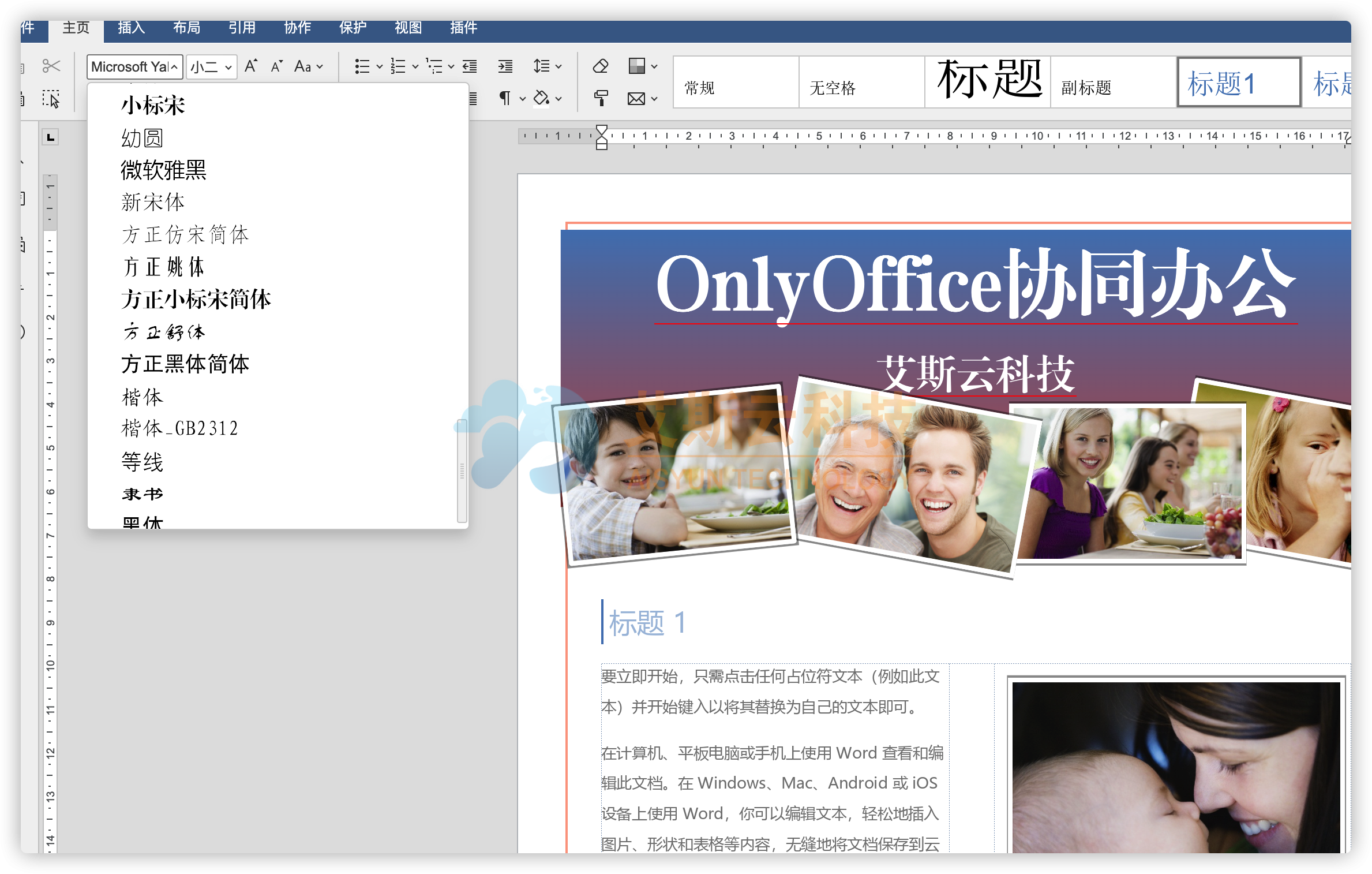Click the paint bucket shading color
The image size is (1372, 874).
(541, 99)
